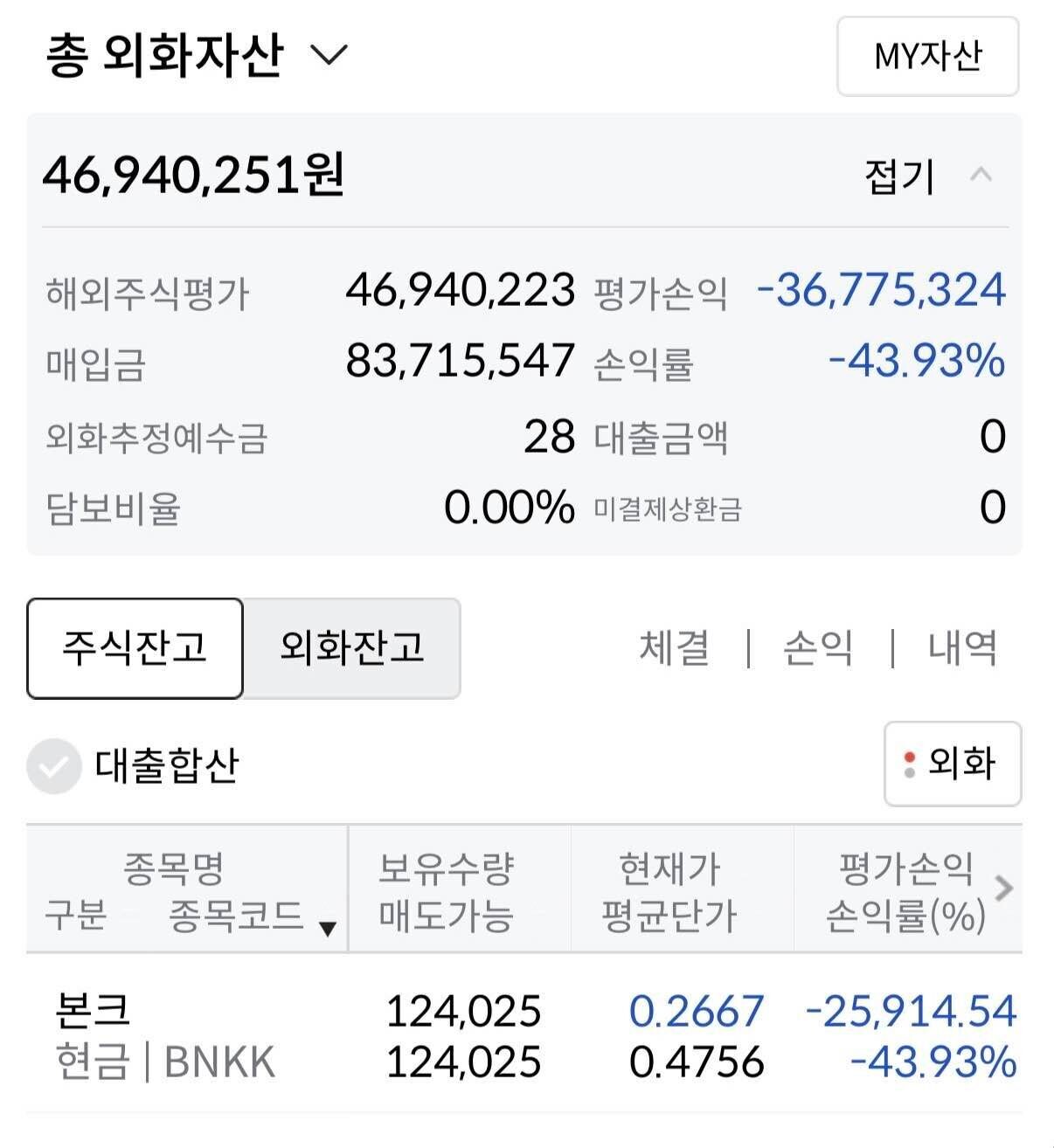Click the descending sort triangle next to 종목코드
The width and height of the screenshot is (1054, 1148).
(329, 930)
